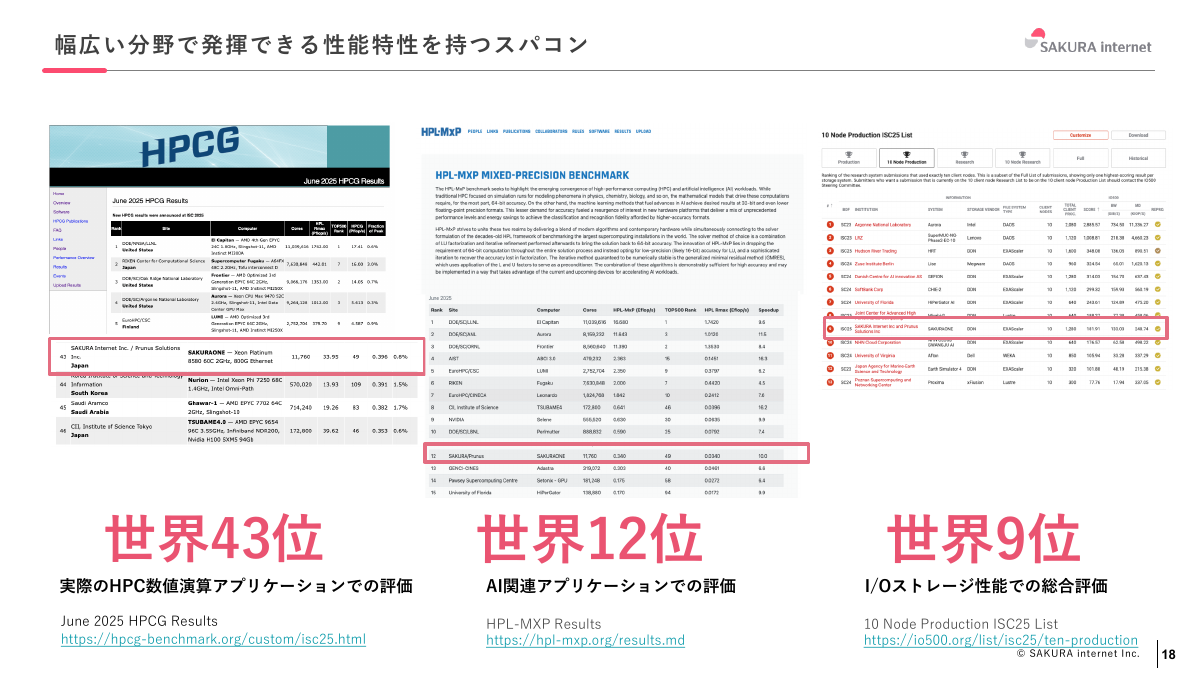Switch to the Research tab
The width and height of the screenshot is (1200, 675).
(965, 158)
